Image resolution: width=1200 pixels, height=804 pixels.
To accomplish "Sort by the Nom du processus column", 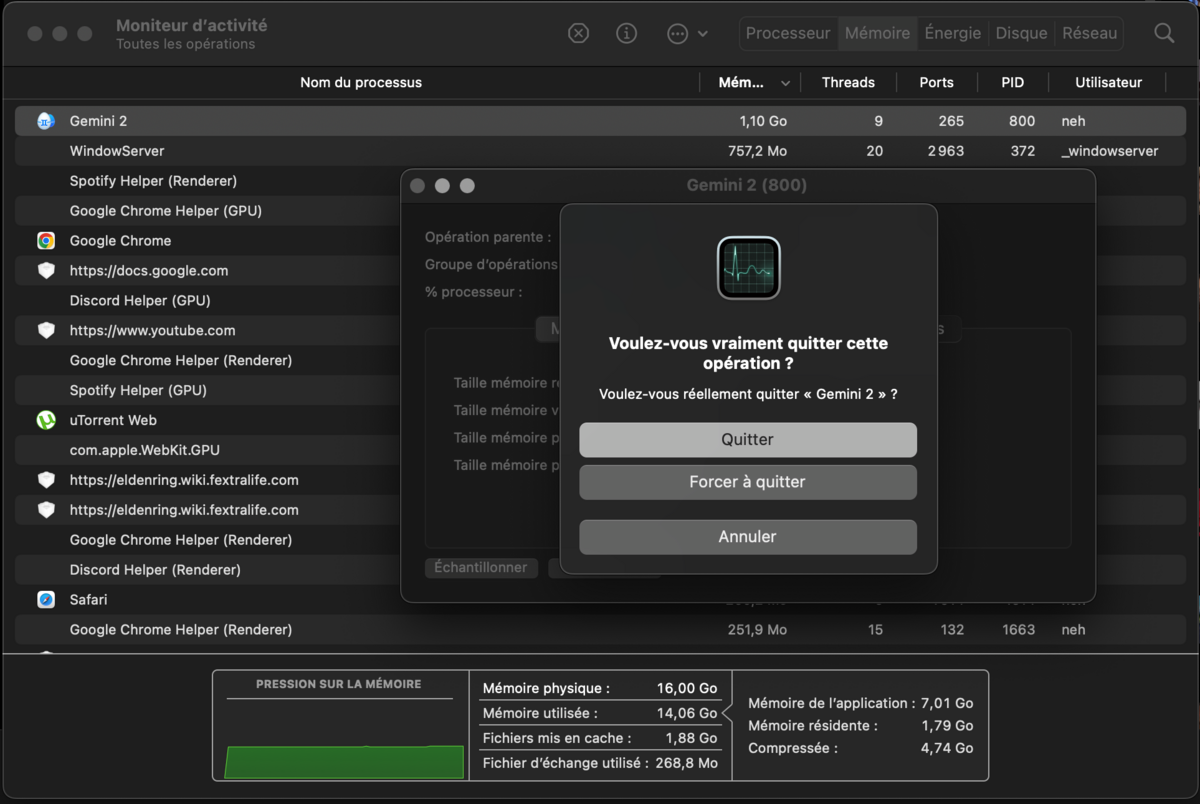I will (361, 83).
